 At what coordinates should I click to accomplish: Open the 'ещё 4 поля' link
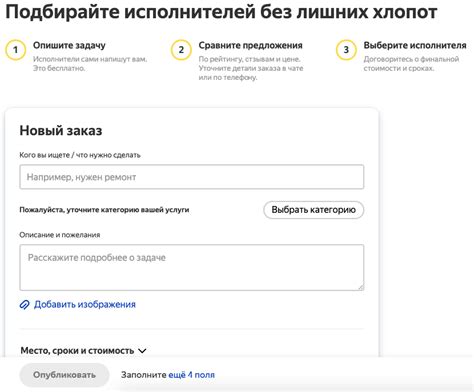point(191,375)
